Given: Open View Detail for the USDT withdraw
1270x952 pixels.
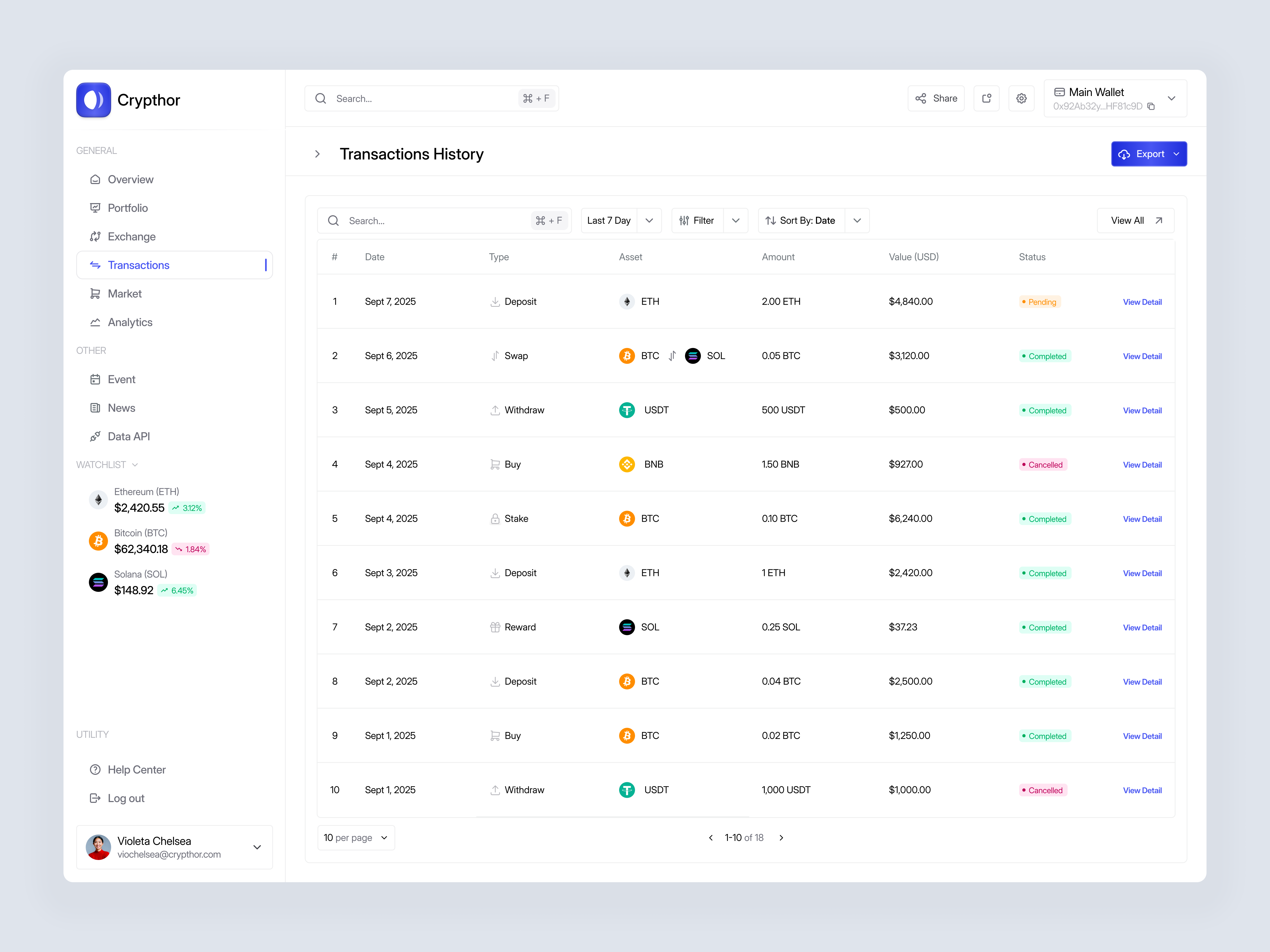Looking at the screenshot, I should [1142, 410].
